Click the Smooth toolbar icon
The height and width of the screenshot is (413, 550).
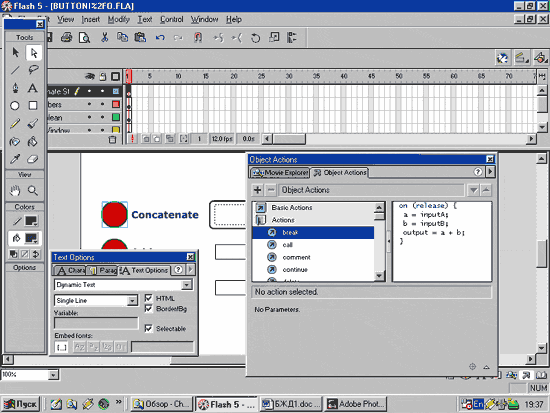click(218, 37)
